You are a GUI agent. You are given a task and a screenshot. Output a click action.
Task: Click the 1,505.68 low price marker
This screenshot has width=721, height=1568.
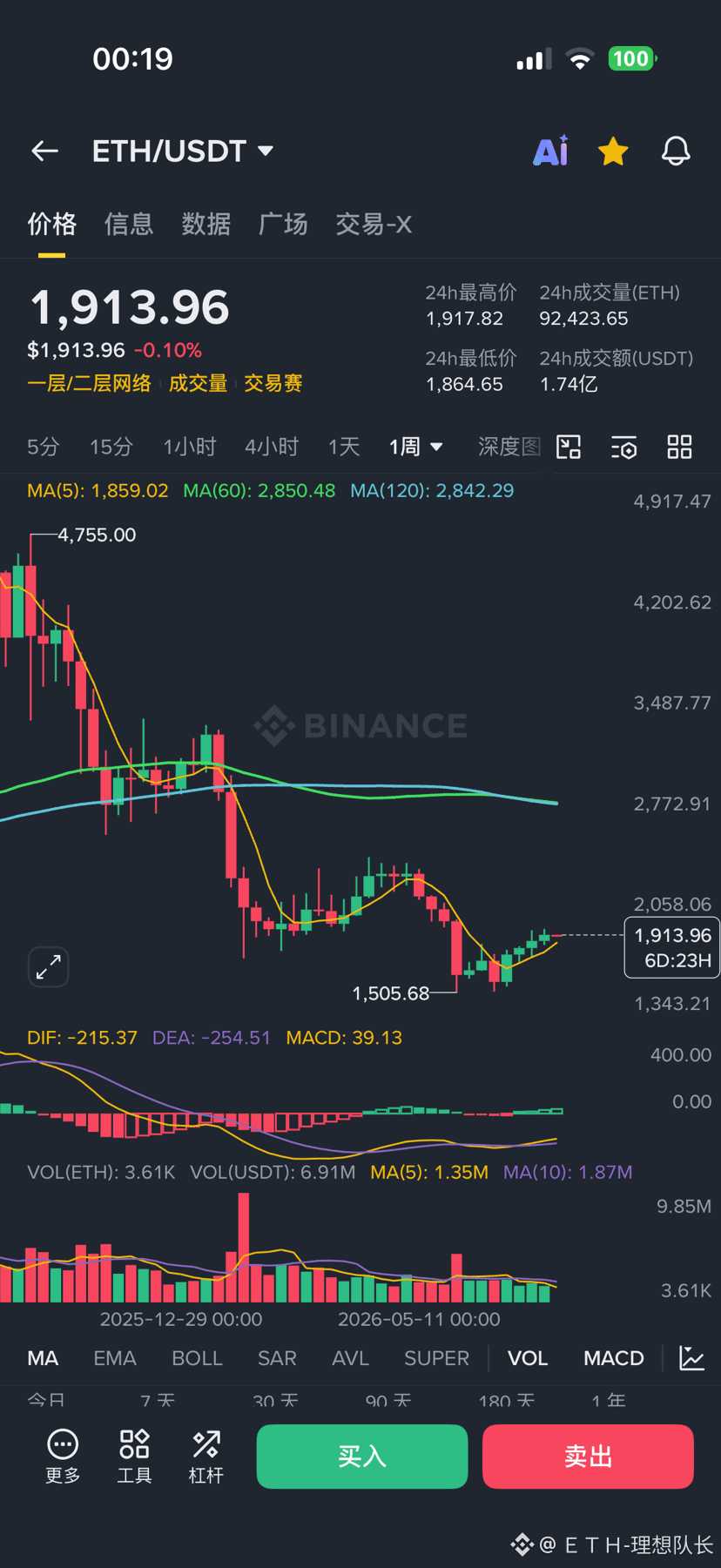click(x=391, y=993)
